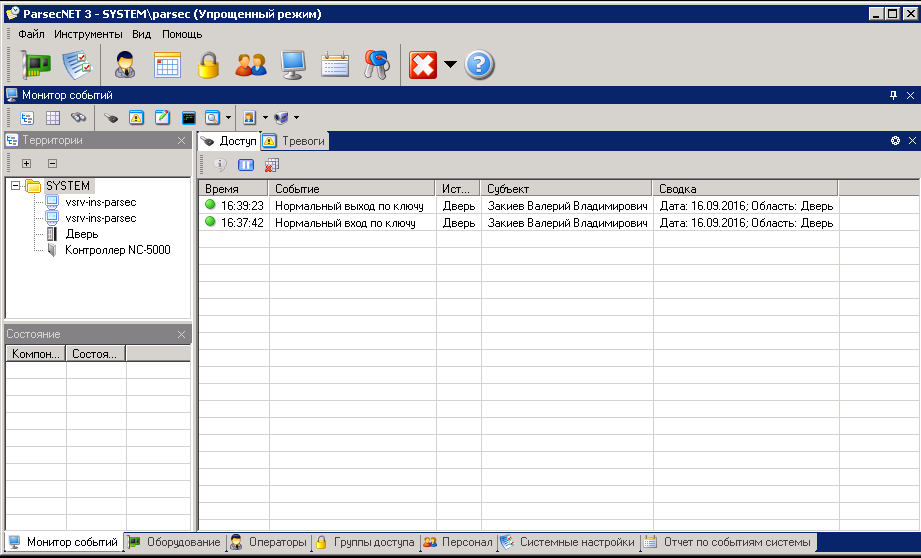Click the notepad with pencil icon
Image resolution: width=921 pixels, height=558 pixels.
[x=162, y=117]
